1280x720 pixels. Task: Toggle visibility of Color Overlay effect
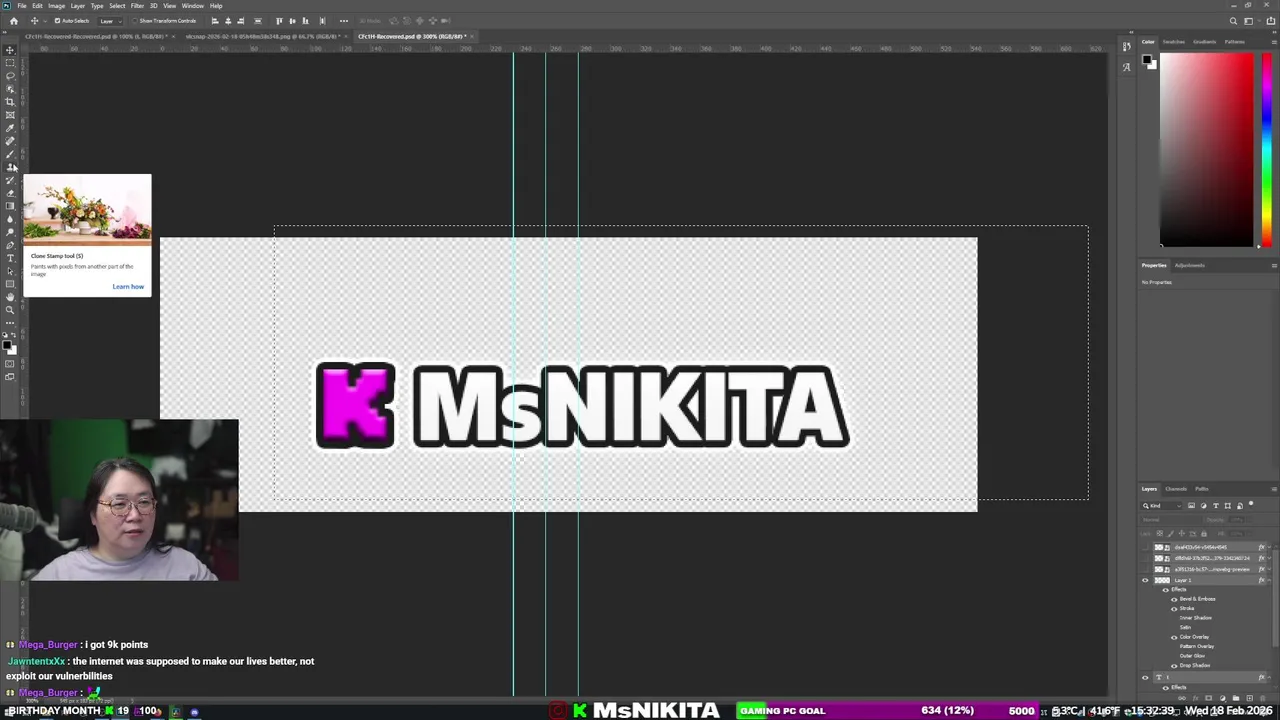coord(1174,637)
